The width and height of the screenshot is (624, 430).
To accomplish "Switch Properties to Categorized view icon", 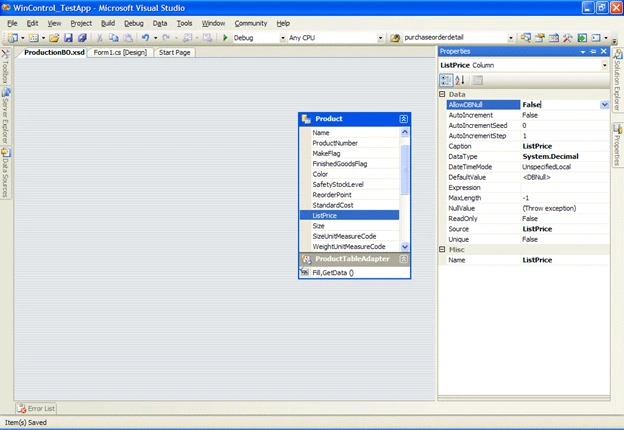I will point(446,80).
